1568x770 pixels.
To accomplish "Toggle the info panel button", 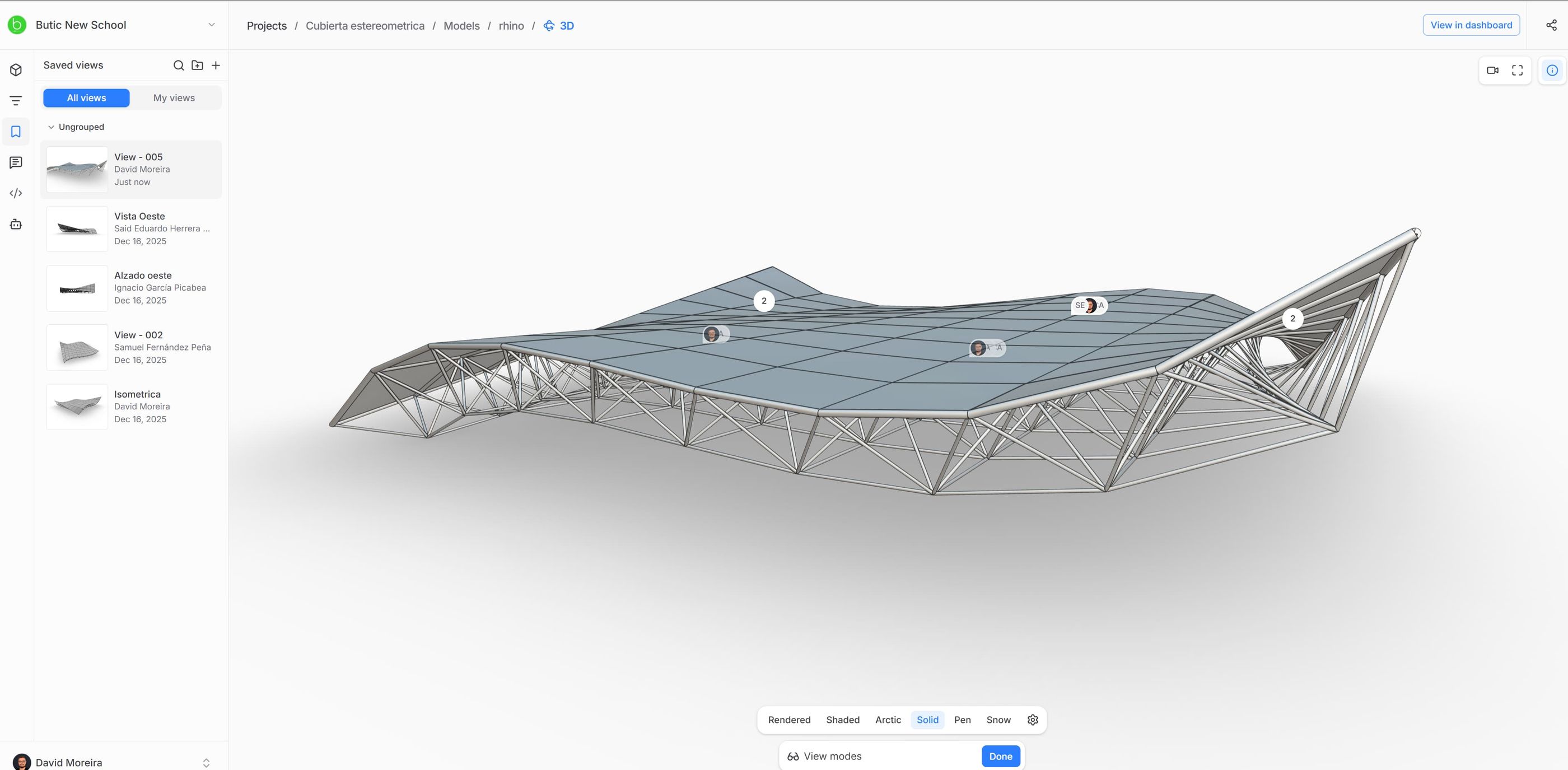I will click(1552, 70).
